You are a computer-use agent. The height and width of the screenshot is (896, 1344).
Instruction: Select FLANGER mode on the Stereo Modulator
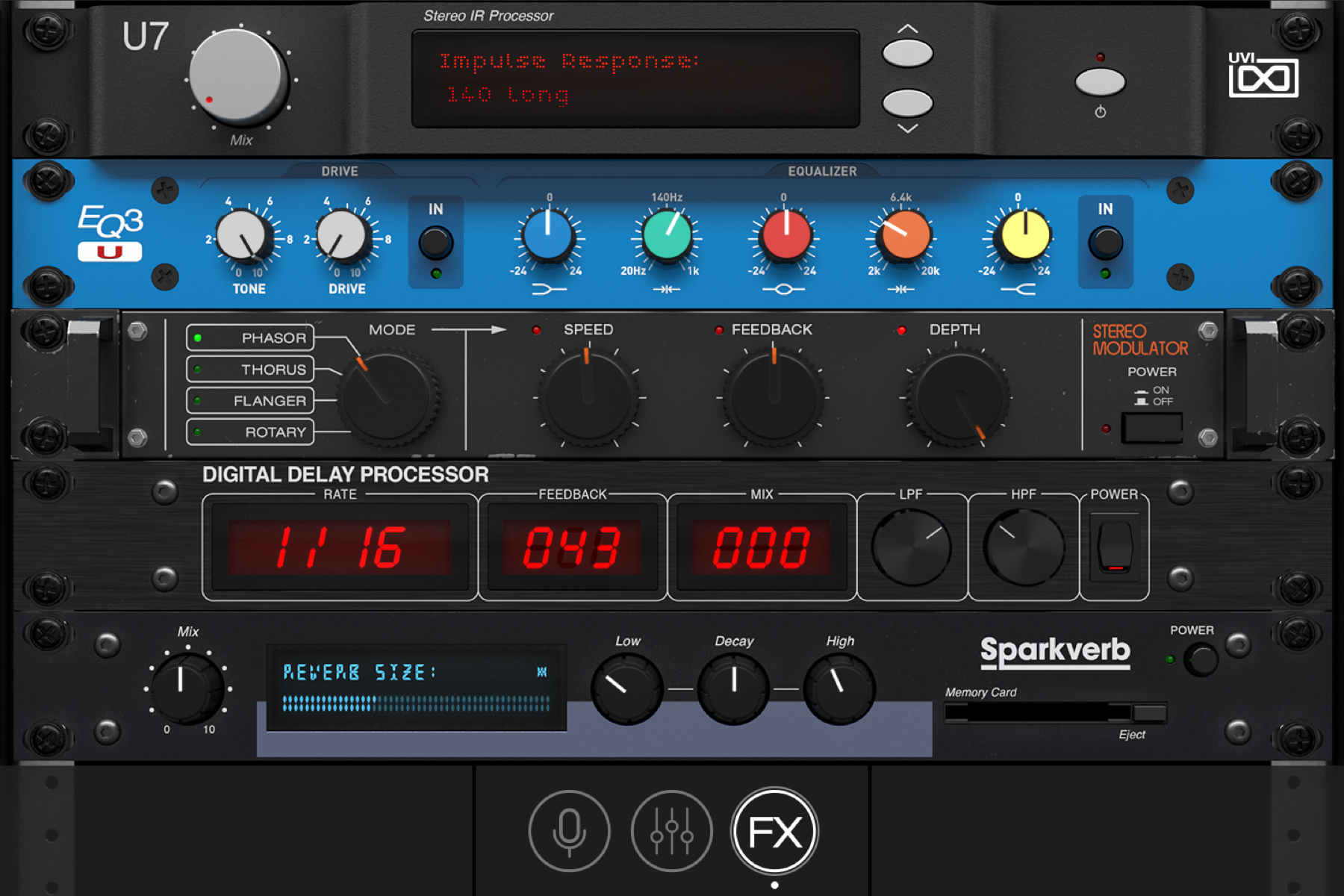click(250, 400)
